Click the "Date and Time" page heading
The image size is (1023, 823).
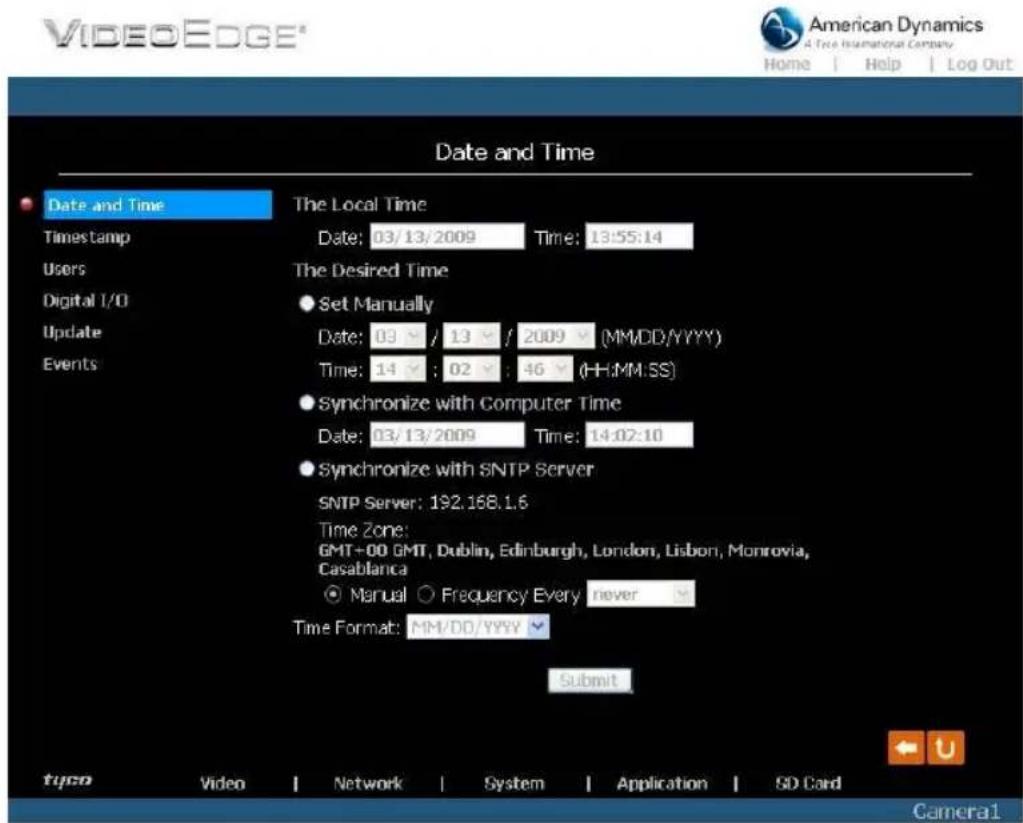[515, 152]
